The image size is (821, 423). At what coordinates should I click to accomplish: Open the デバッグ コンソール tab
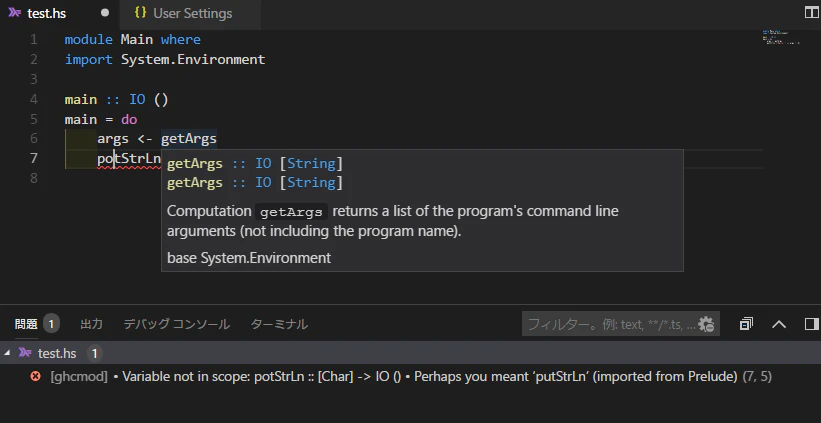(x=176, y=324)
